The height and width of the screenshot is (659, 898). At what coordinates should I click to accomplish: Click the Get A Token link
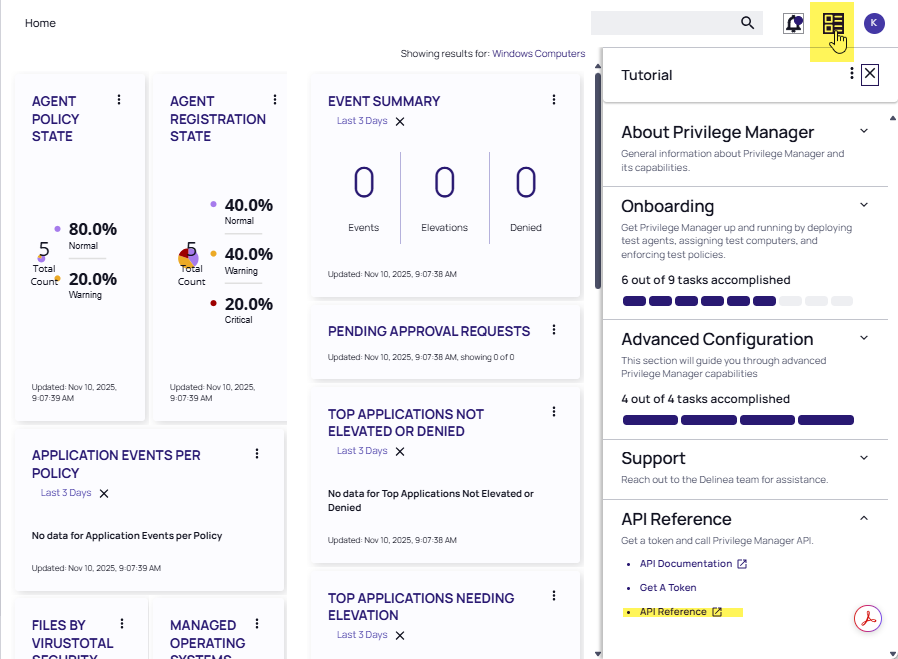(668, 588)
